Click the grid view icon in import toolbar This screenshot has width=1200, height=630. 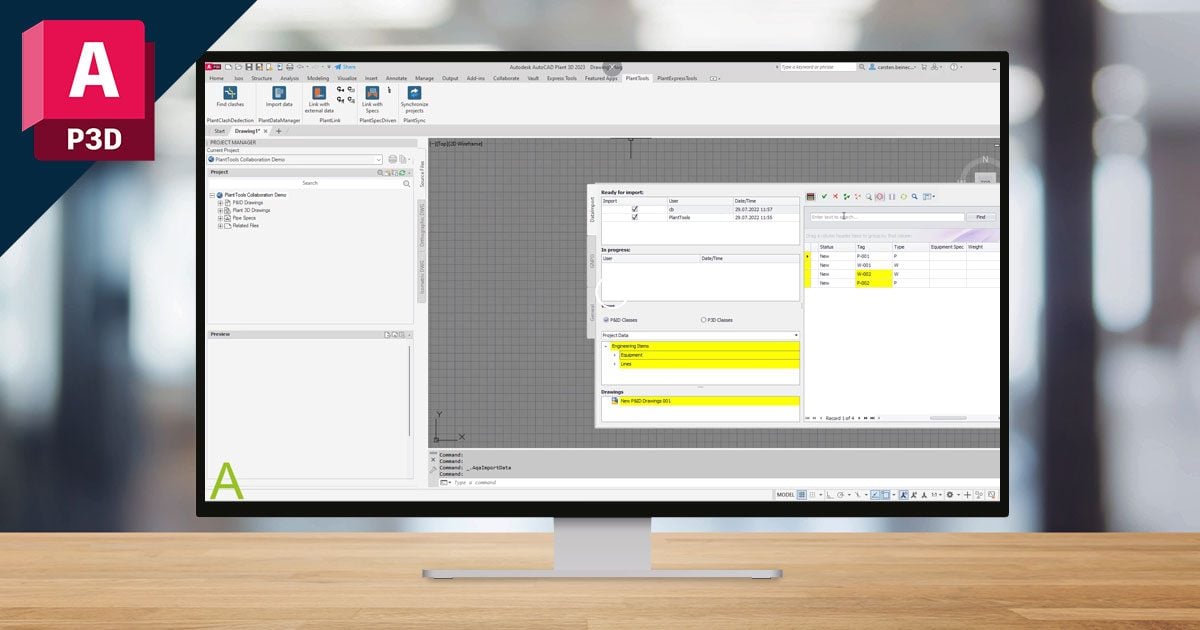[x=811, y=197]
